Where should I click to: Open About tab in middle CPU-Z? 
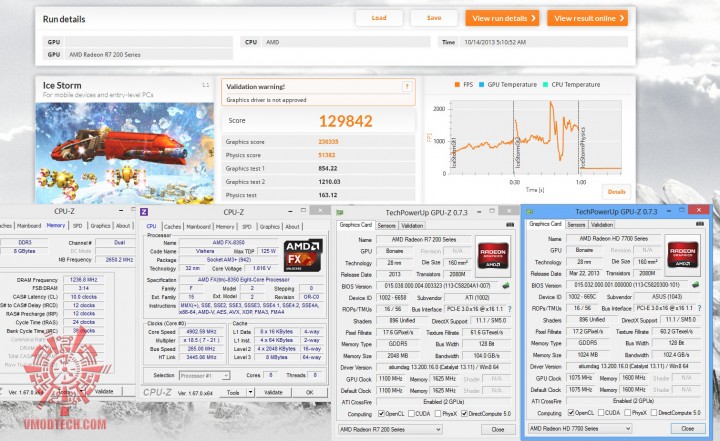(x=292, y=226)
